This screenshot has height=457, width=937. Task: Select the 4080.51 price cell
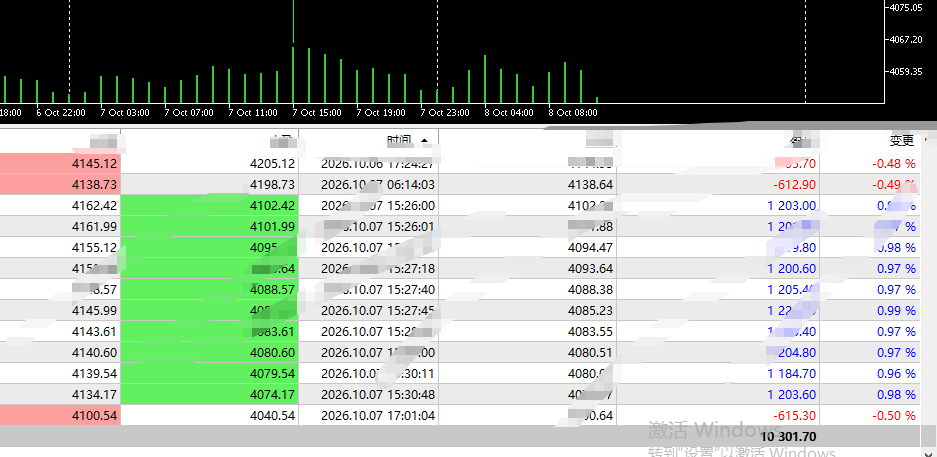click(590, 352)
